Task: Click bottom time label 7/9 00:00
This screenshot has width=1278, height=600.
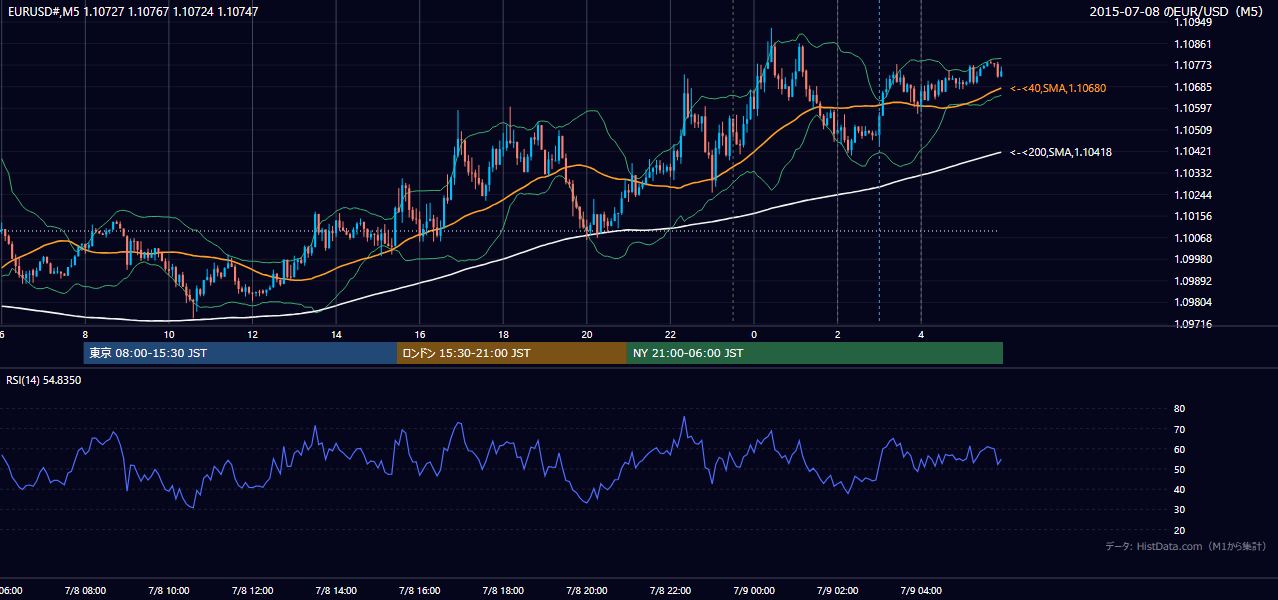Action: 754,591
